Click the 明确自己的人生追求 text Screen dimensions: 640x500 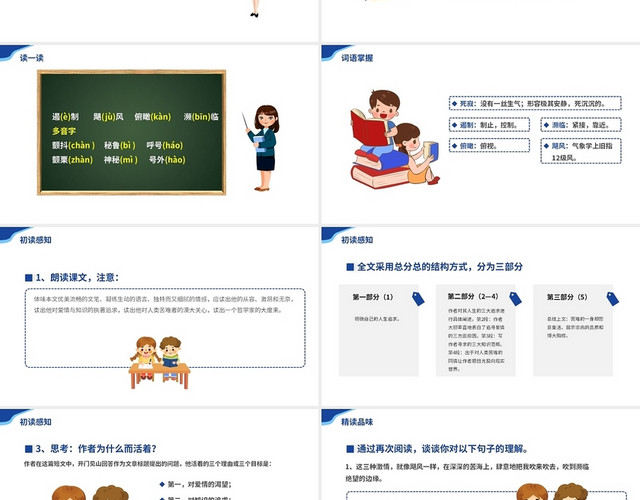[x=377, y=319]
